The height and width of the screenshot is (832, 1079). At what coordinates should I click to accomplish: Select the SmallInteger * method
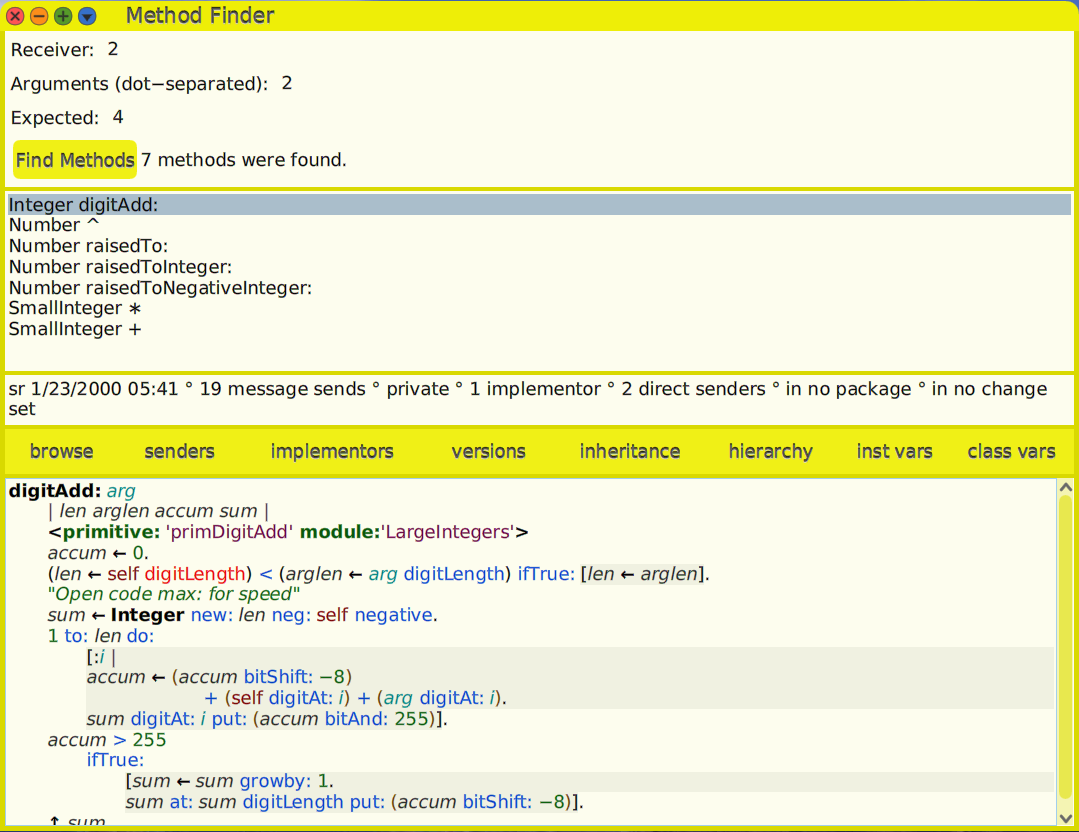point(74,308)
